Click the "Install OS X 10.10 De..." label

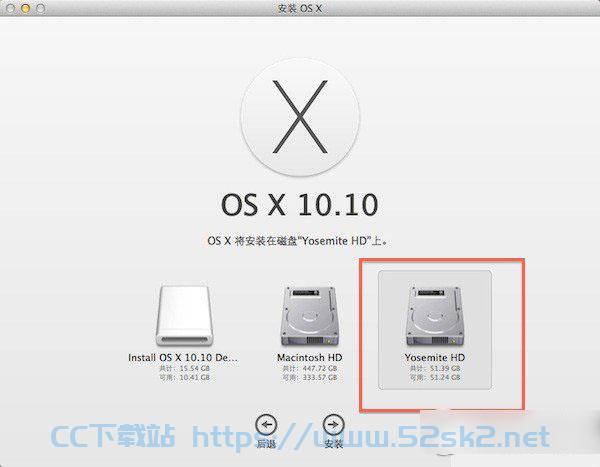click(183, 358)
